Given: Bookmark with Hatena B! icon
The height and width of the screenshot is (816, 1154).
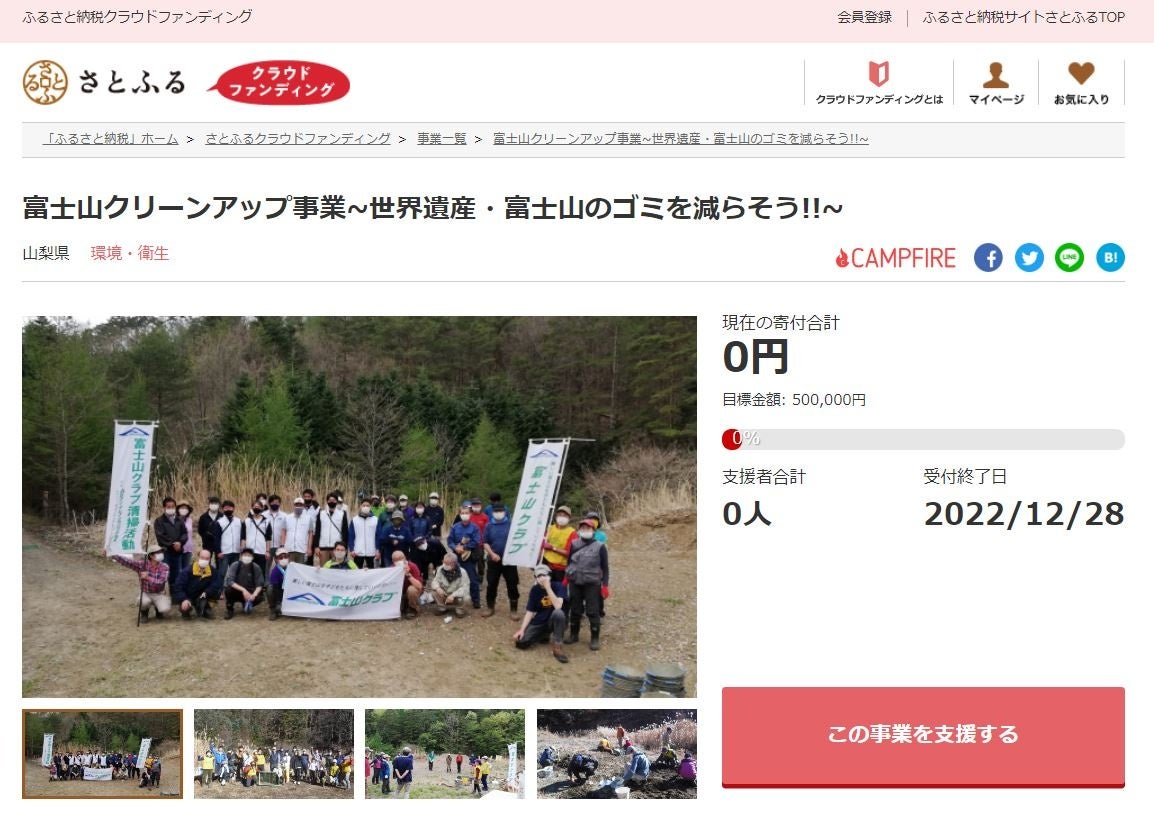Looking at the screenshot, I should point(1111,258).
